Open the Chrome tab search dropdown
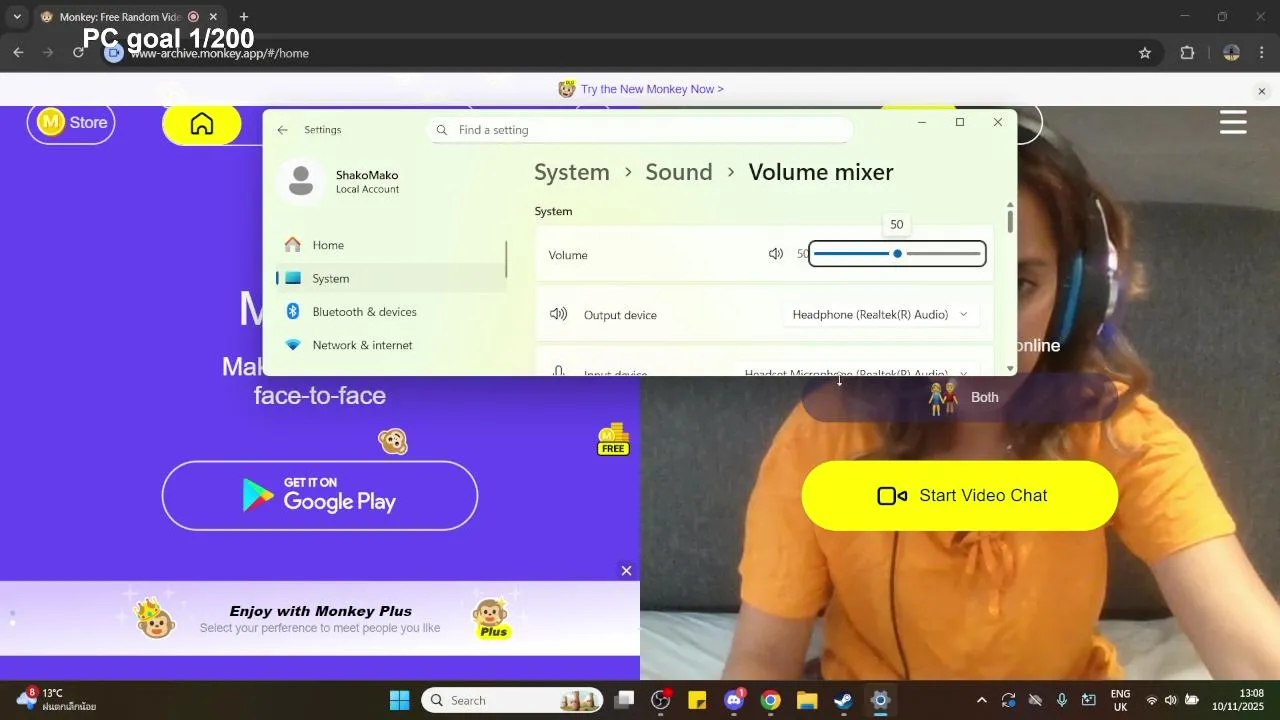The image size is (1280, 720). pos(16,17)
